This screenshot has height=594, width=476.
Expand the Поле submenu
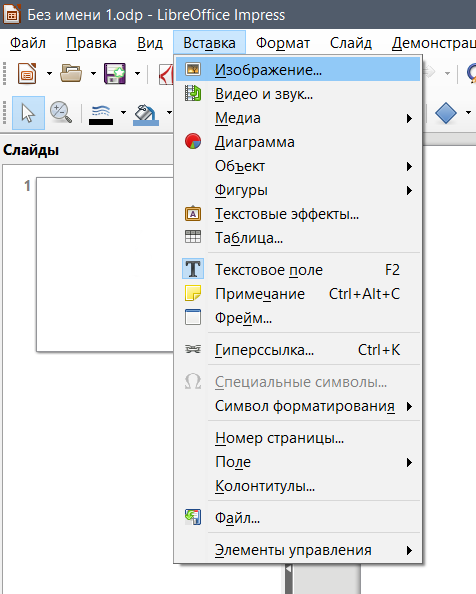tap(298, 462)
